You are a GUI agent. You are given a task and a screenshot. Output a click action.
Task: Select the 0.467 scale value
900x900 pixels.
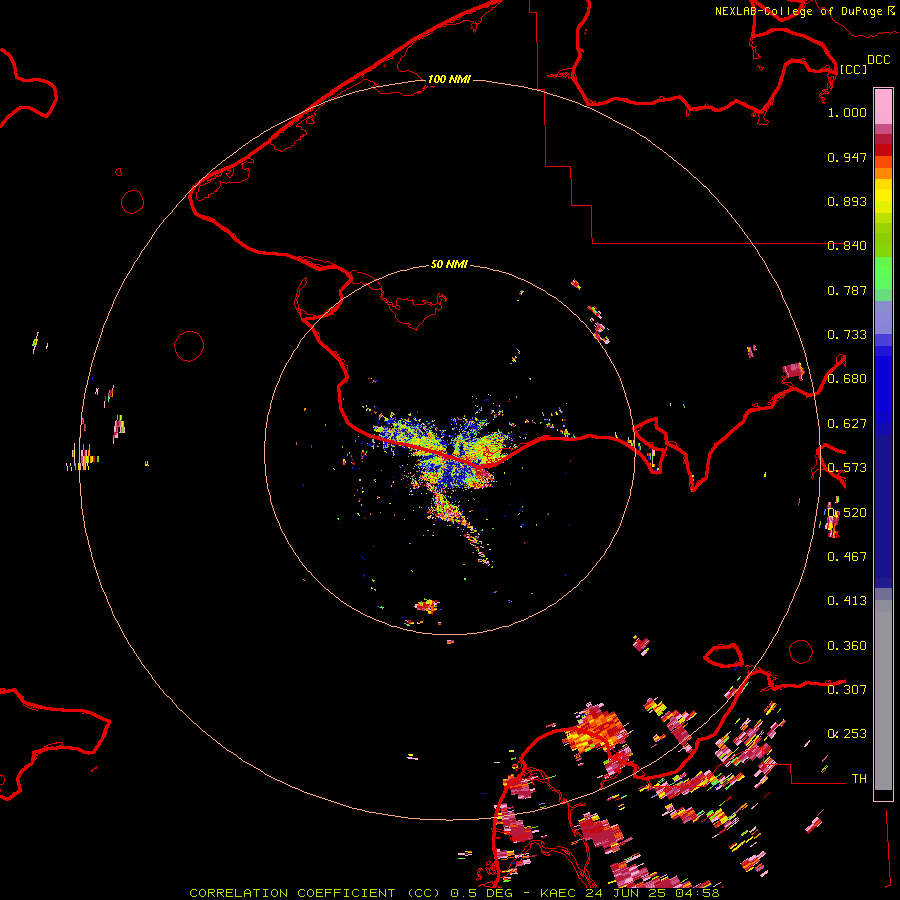pos(847,557)
